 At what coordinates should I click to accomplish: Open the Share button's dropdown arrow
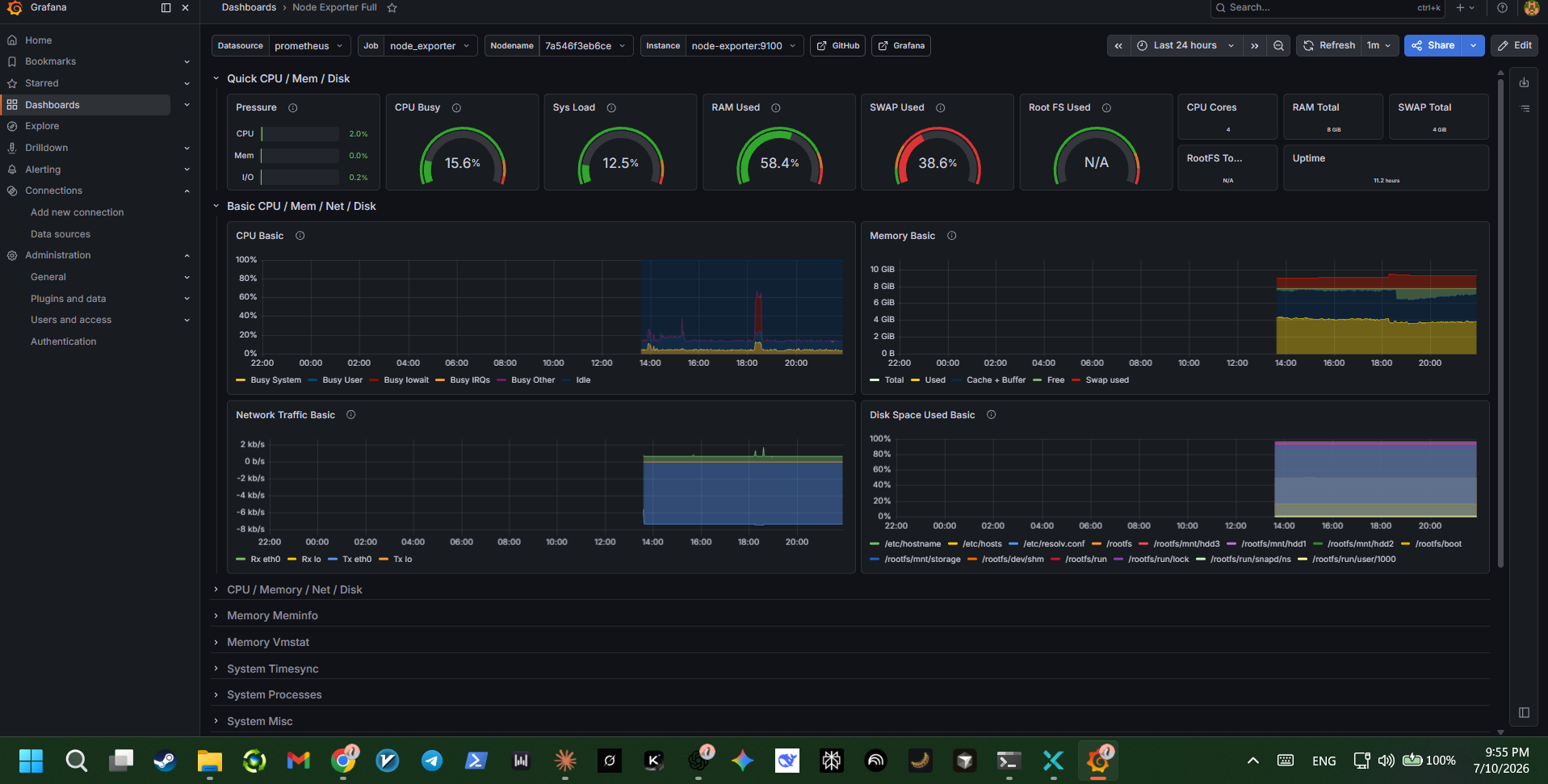pos(1474,46)
